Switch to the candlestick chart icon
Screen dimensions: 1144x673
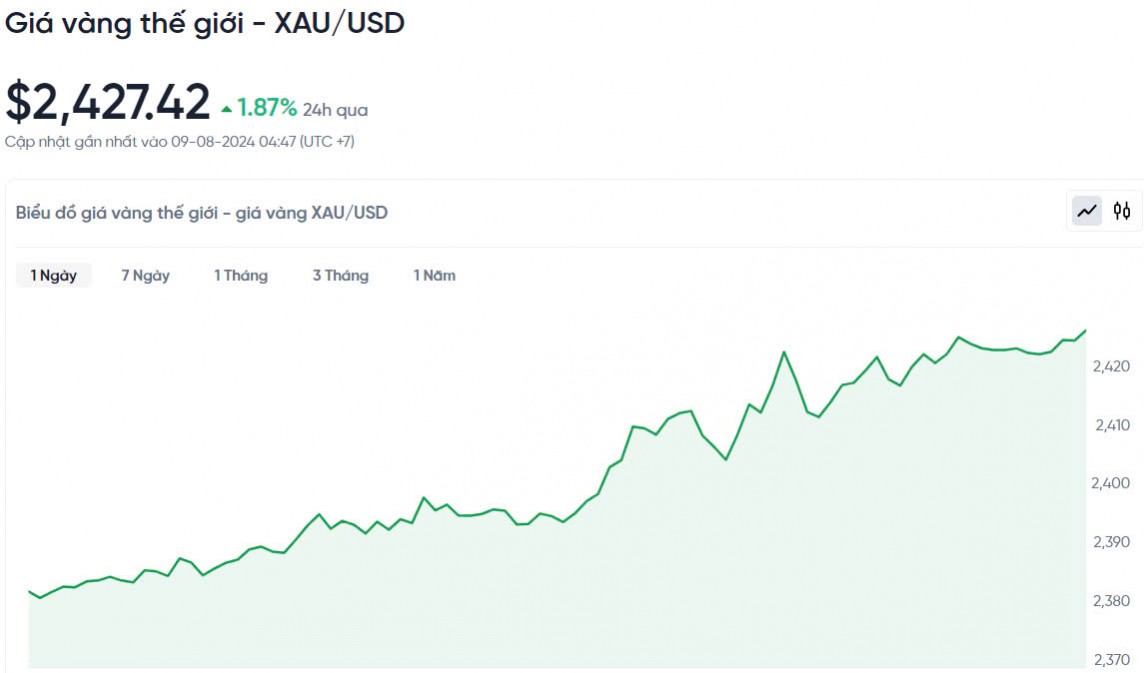[x=1122, y=211]
